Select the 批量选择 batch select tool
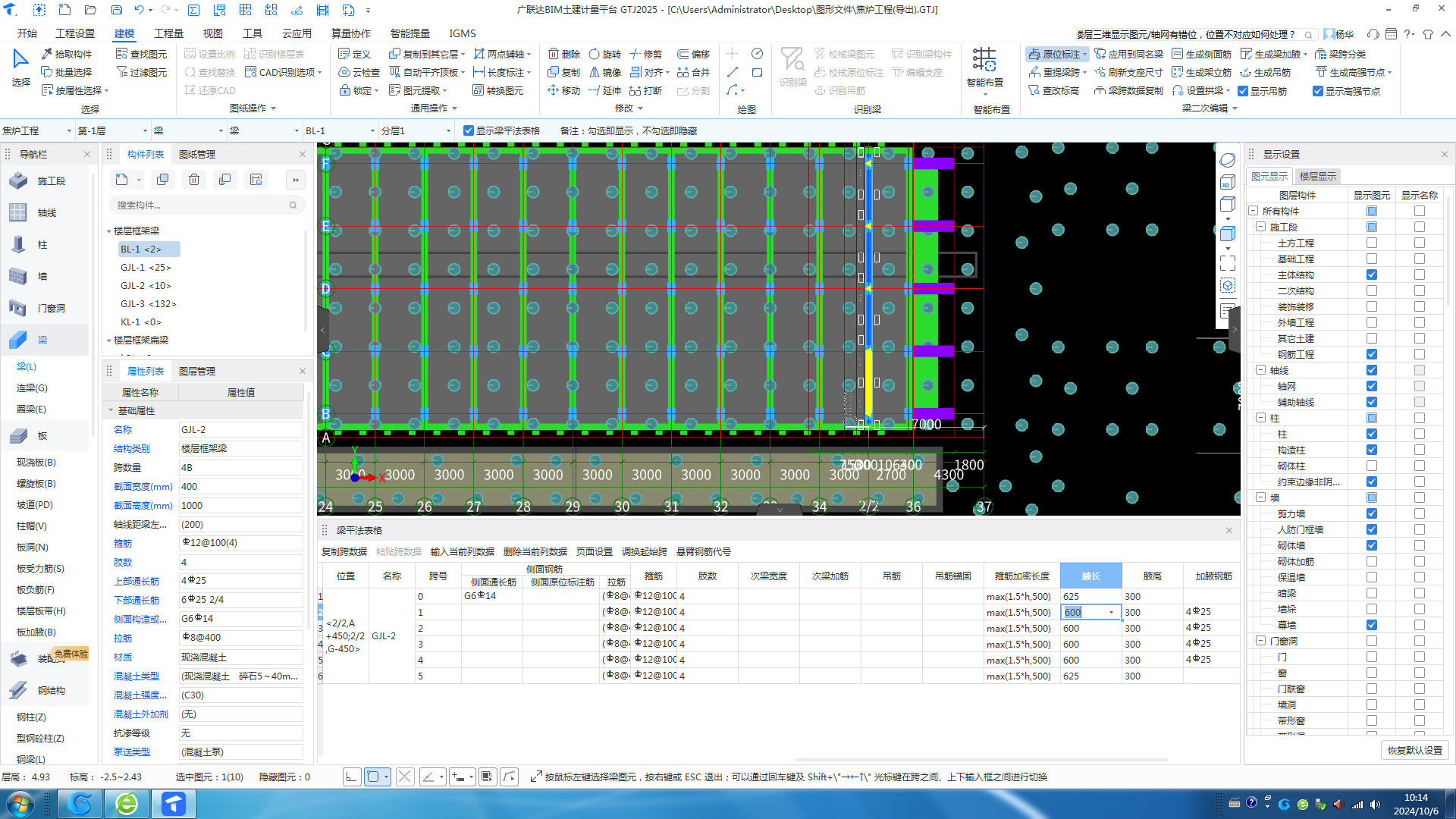 coord(67,72)
